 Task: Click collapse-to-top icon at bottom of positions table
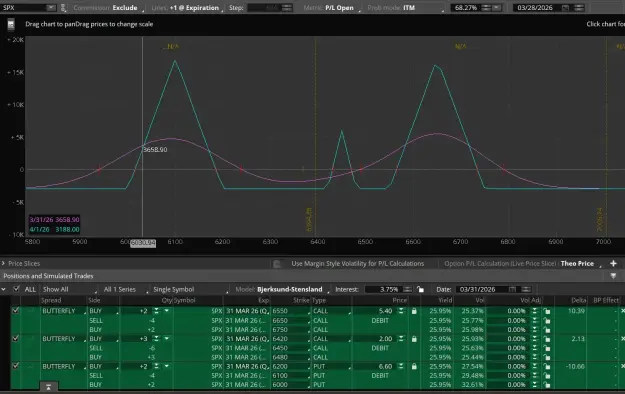49,387
